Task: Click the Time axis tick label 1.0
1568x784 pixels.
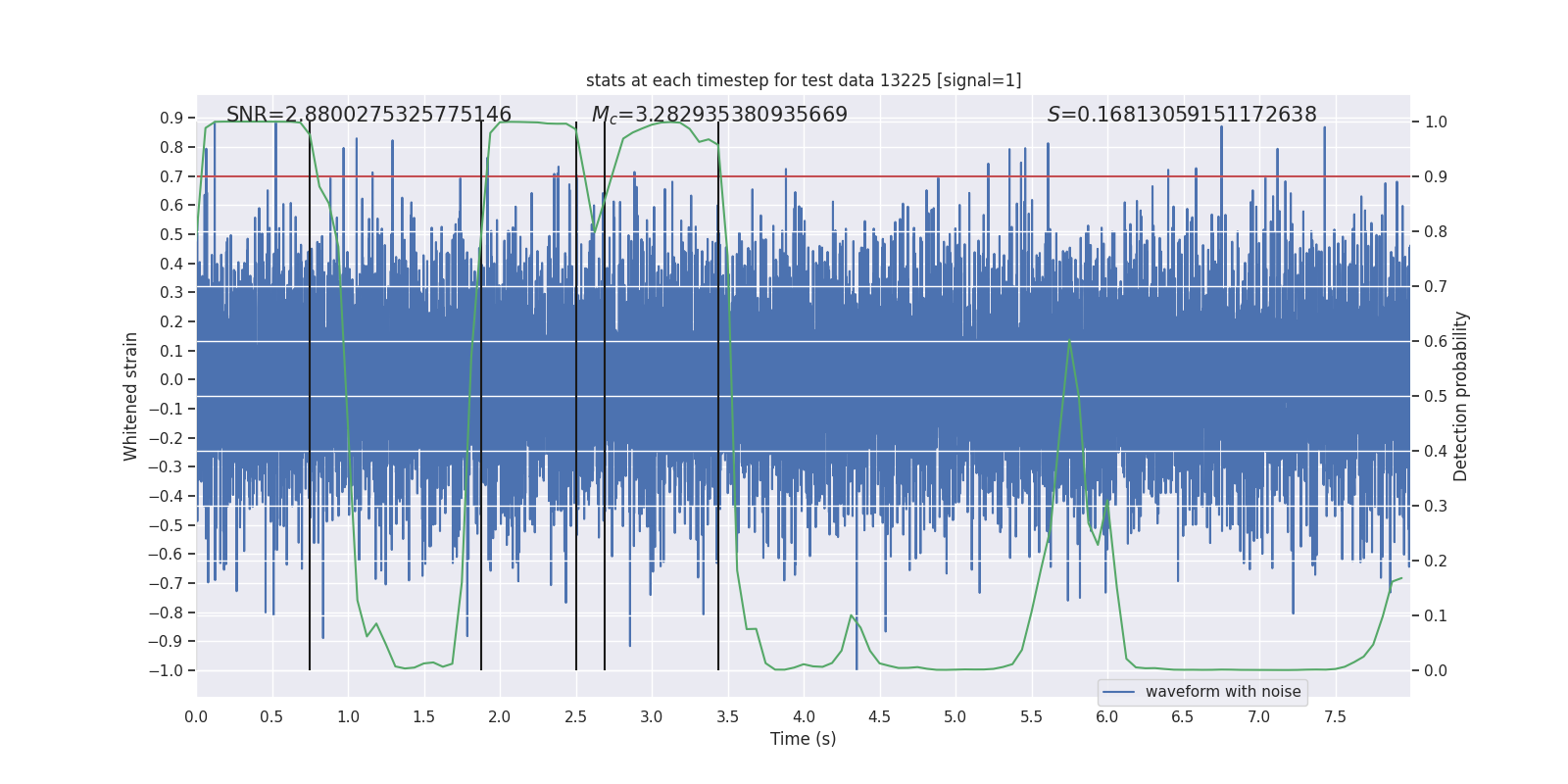Action: tap(348, 716)
